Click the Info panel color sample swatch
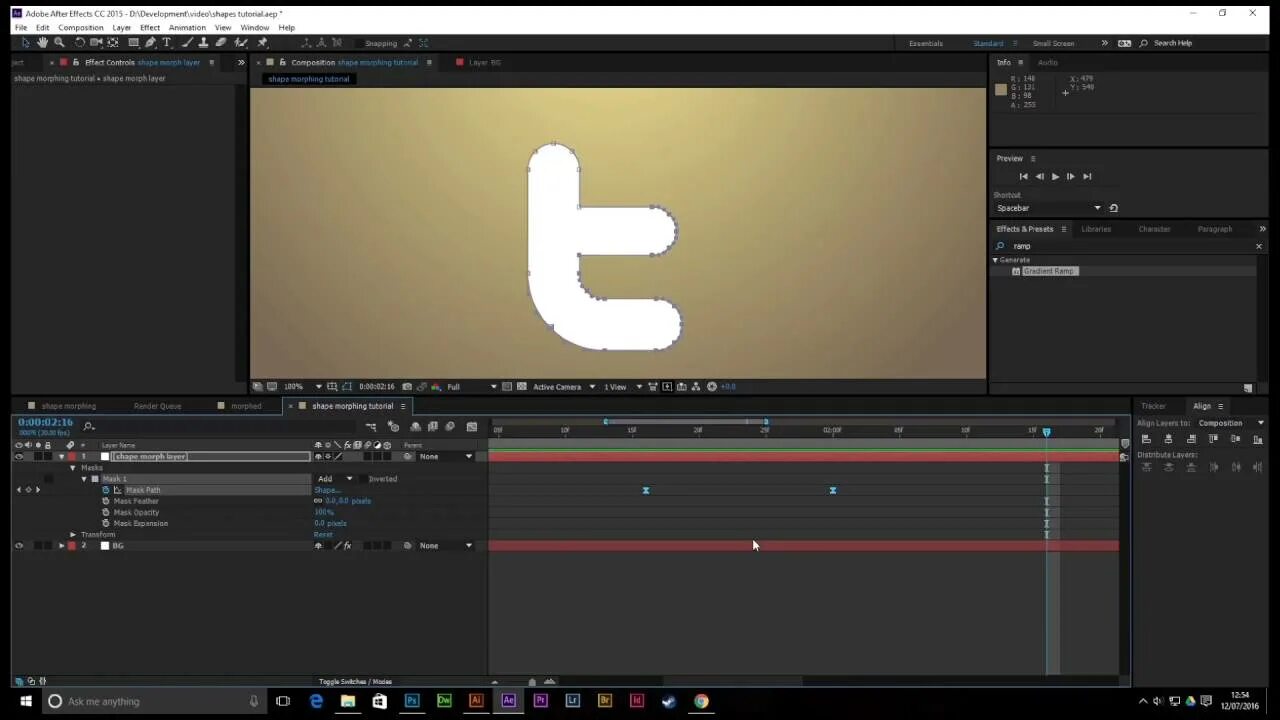This screenshot has height=720, width=1280. (x=1001, y=90)
